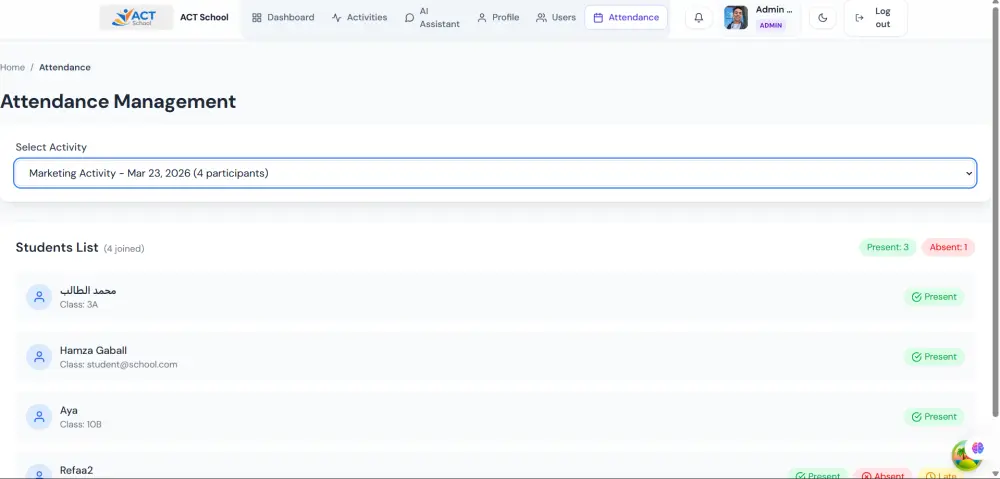Open the Dashboard nav item
Image resolution: width=1000 pixels, height=479 pixels.
(283, 18)
